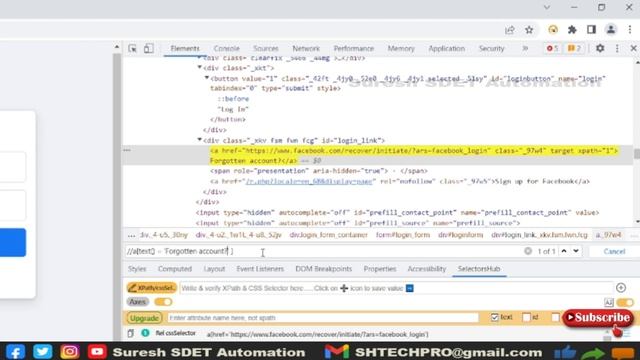Open the Accessibility pane tab
Image resolution: width=640 pixels, height=360 pixels.
[427, 269]
